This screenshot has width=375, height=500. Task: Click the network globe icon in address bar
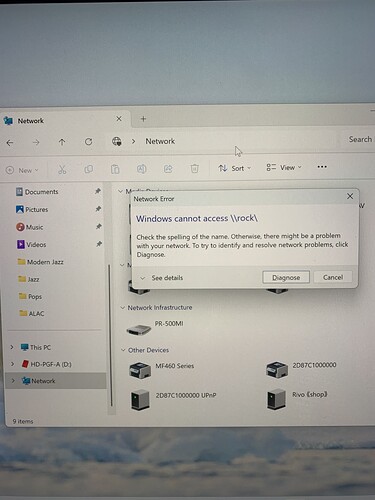(117, 141)
